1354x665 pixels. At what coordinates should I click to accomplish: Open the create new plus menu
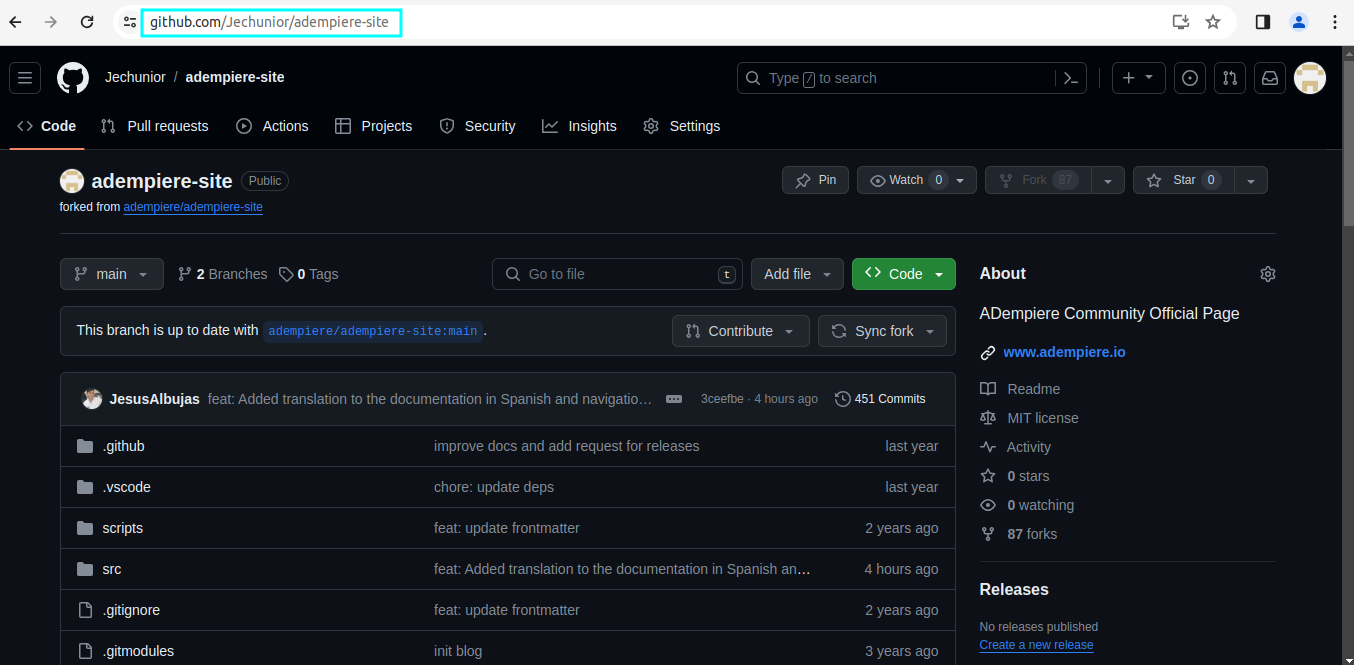[1138, 78]
